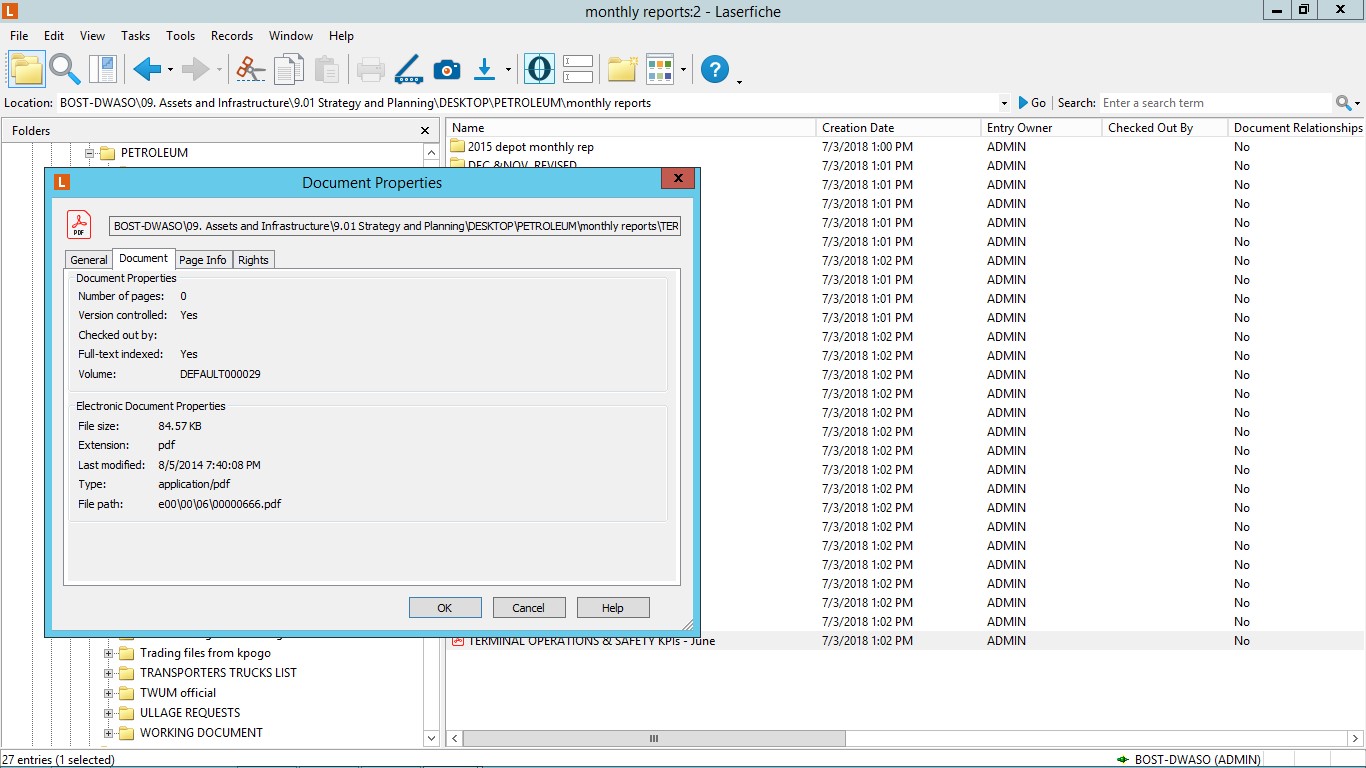Screen dimensions: 1366x768
Task: Expand the WORKING DOCUMENT folder
Action: 109,733
